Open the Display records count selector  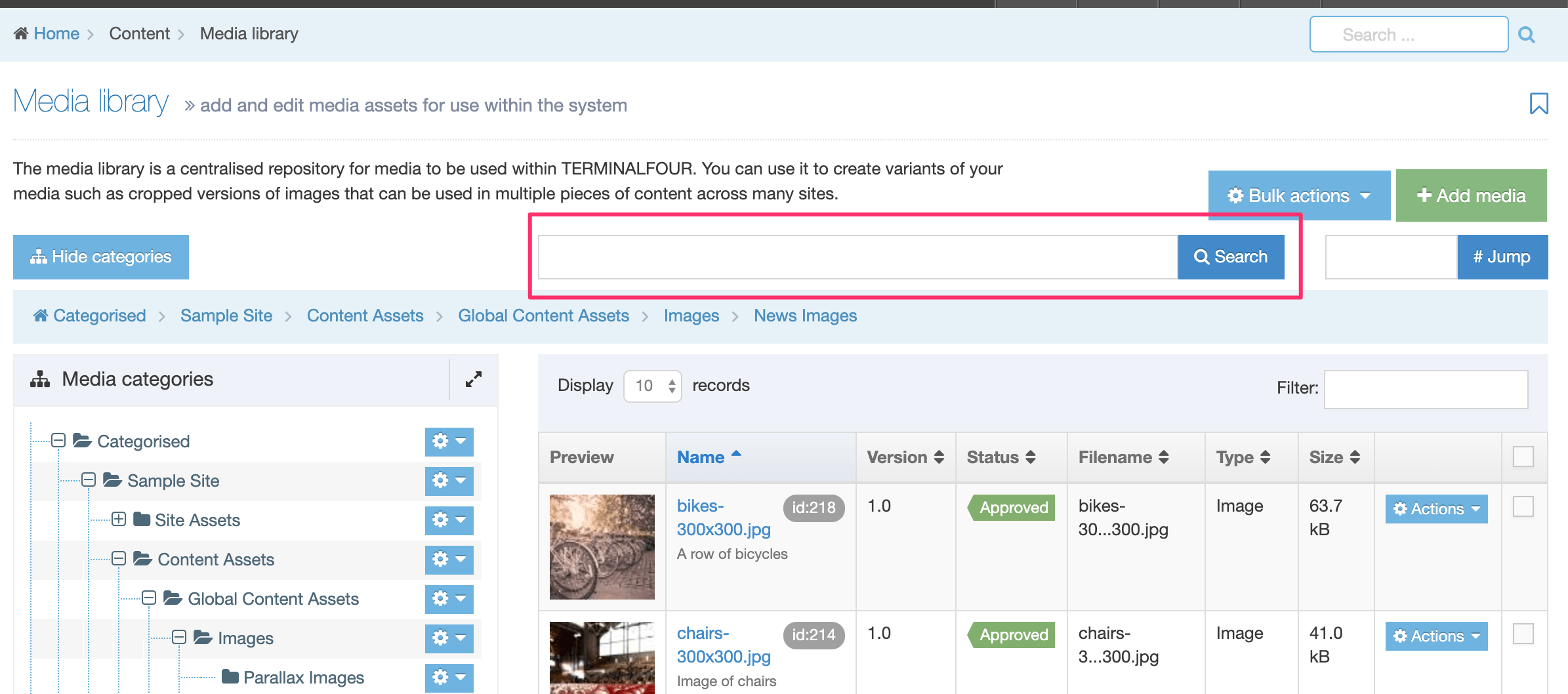(652, 386)
